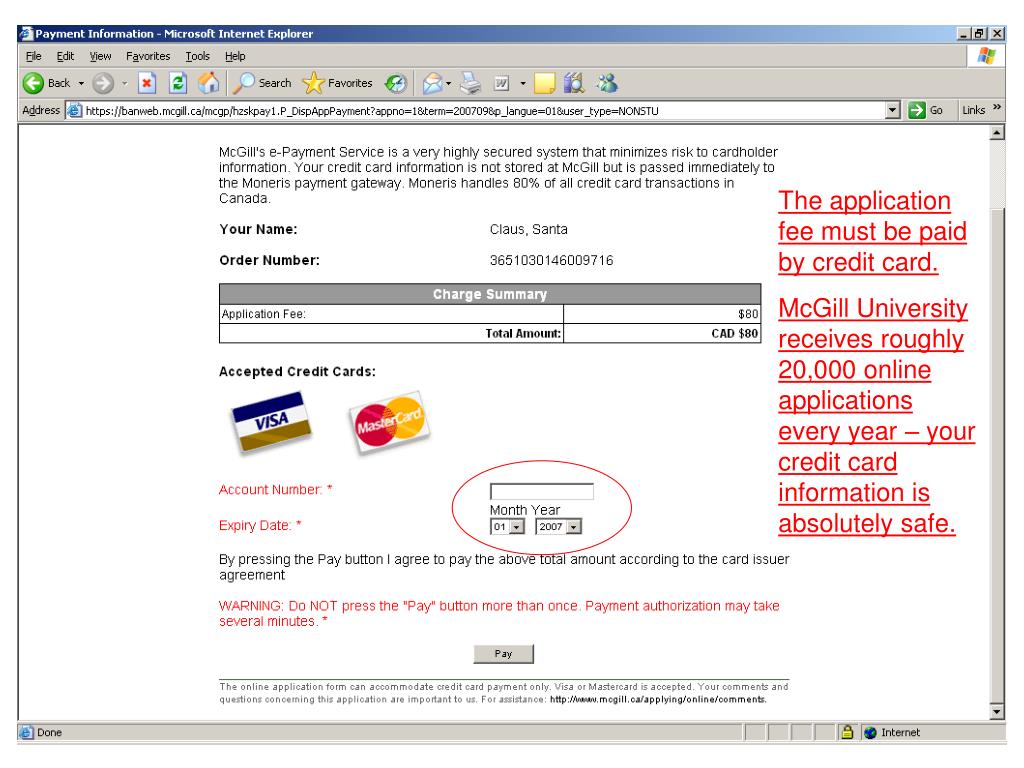This screenshot has height=768, width=1024.
Task: Click into the Account Number field
Action: pyautogui.click(x=541, y=491)
